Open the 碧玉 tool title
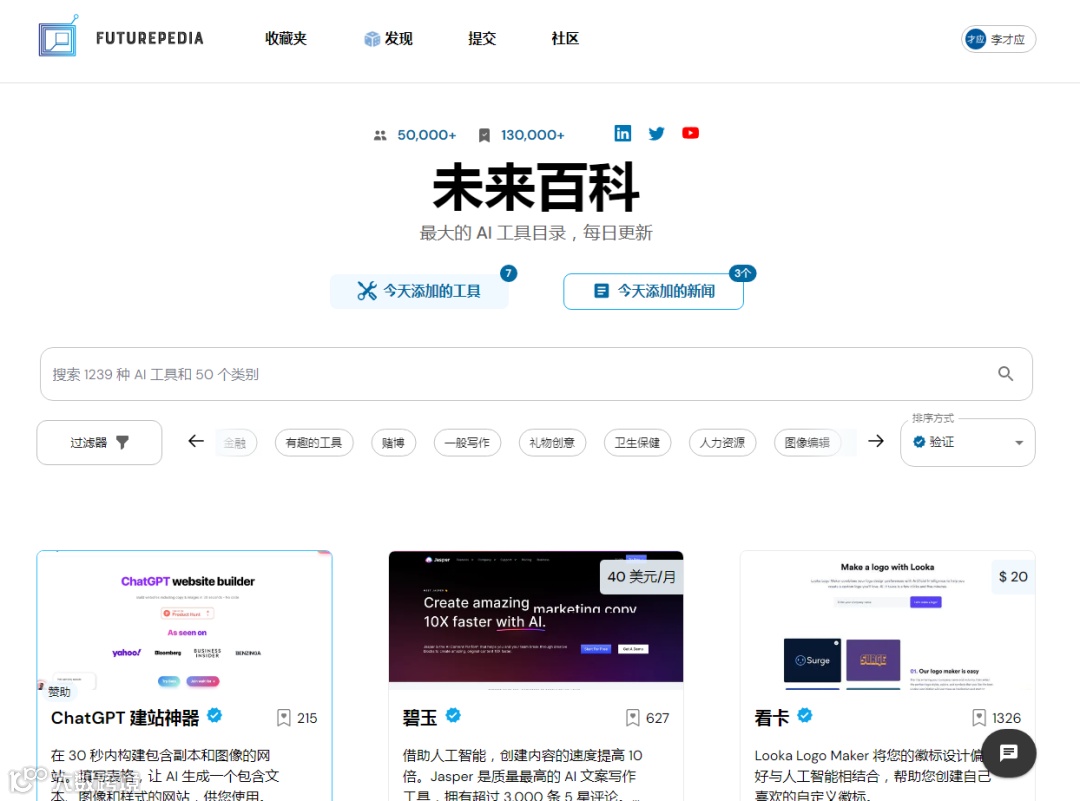1080x801 pixels. click(420, 718)
